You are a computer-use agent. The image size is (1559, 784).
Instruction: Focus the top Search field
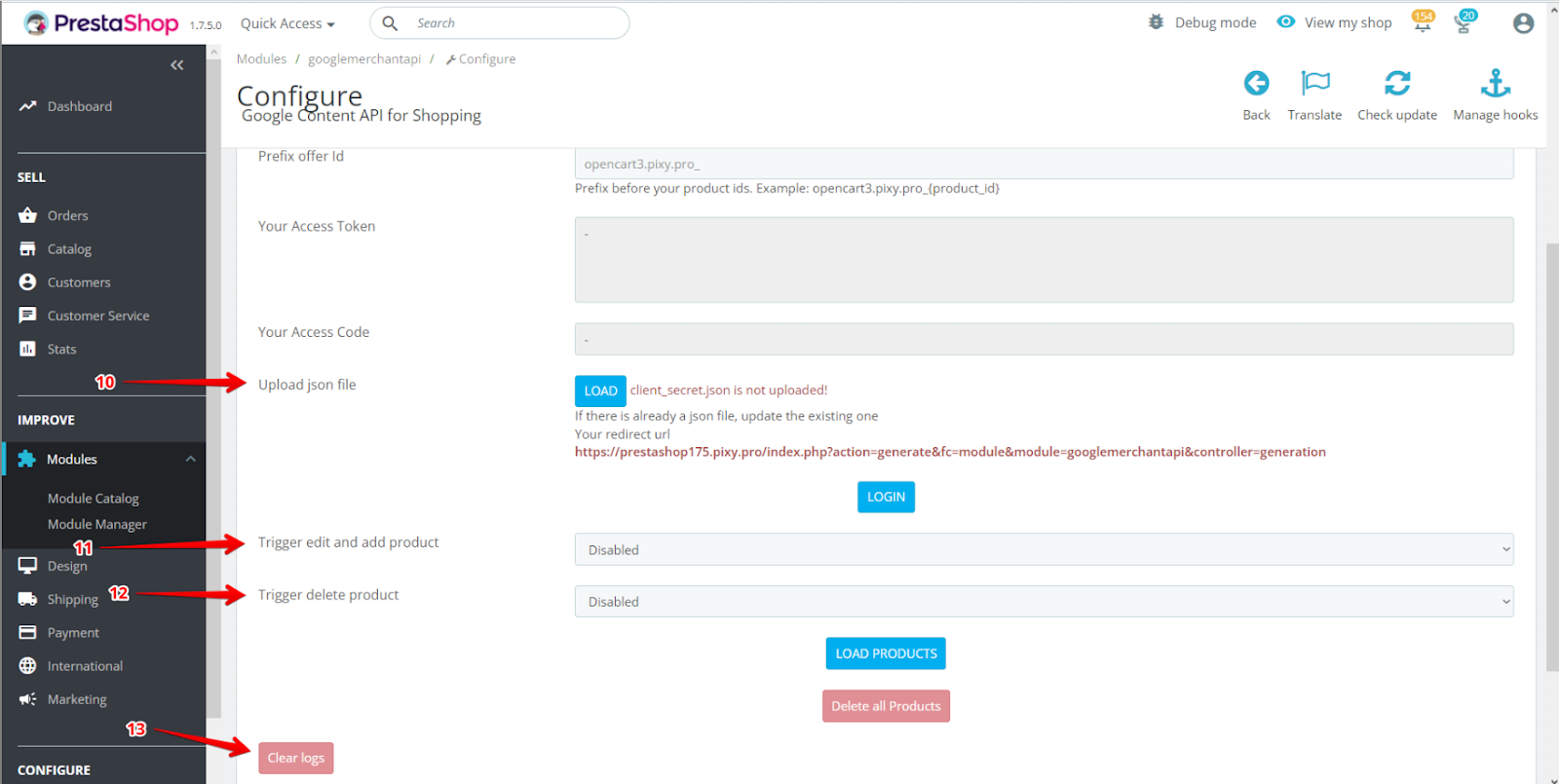coord(500,23)
